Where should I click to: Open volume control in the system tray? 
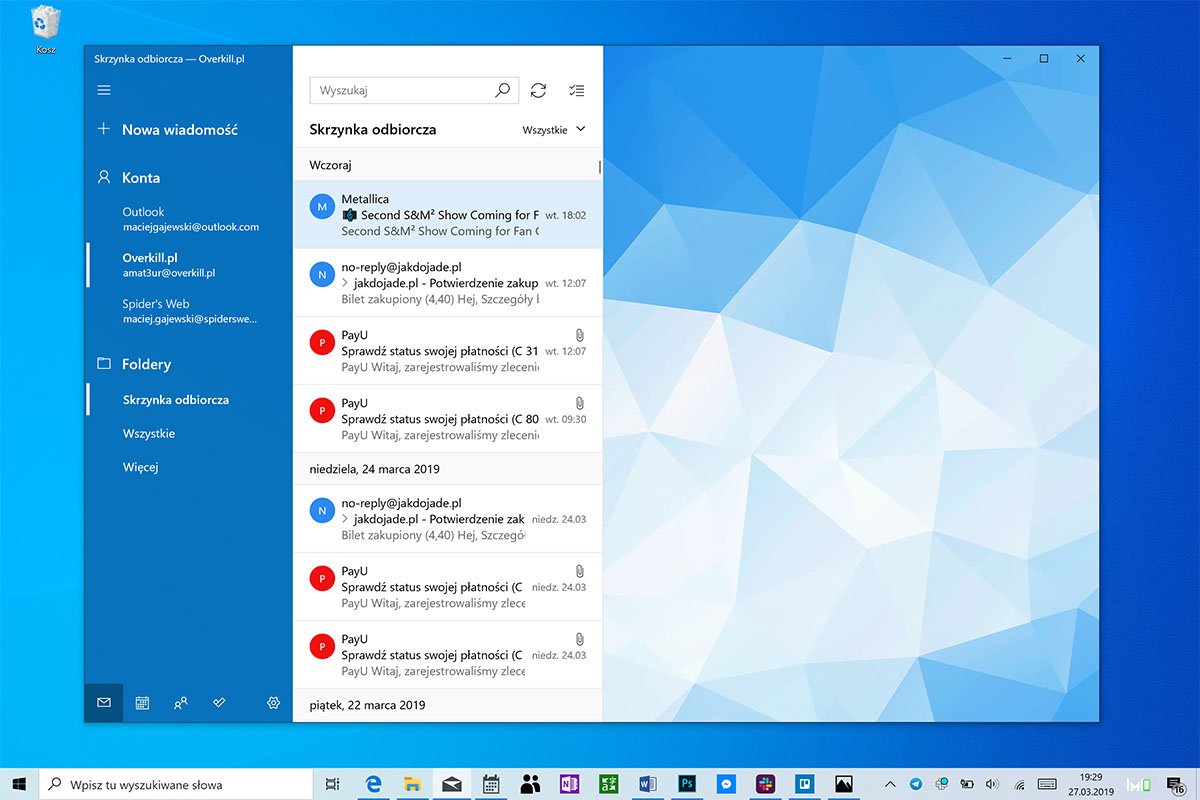point(992,784)
